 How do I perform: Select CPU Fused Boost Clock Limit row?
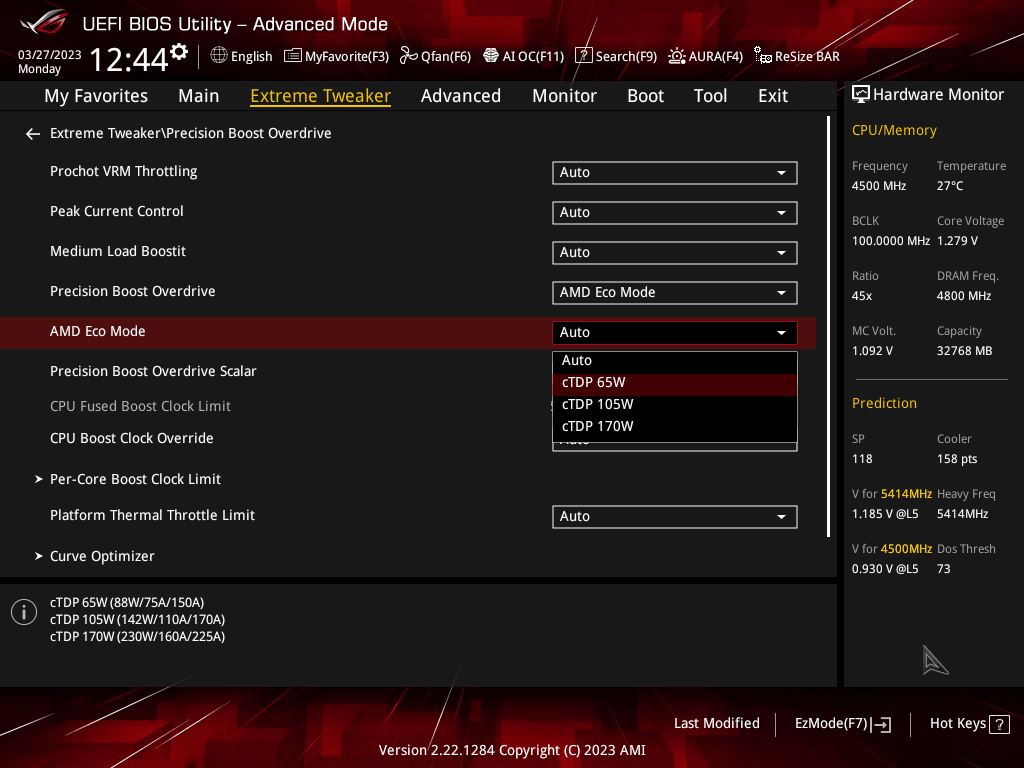140,406
